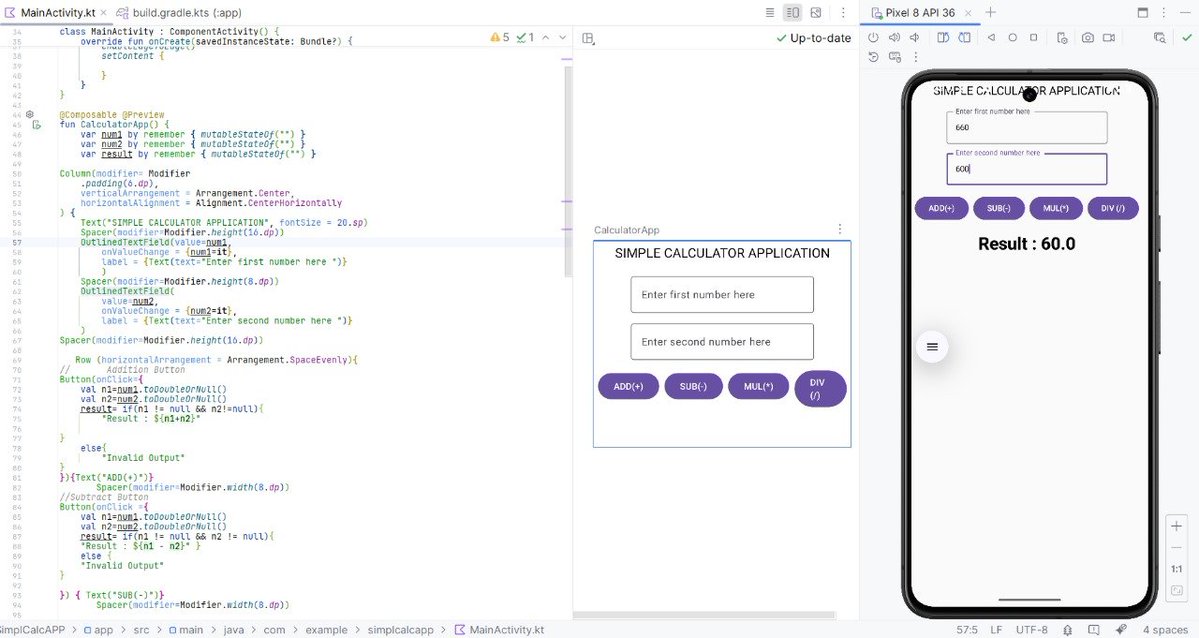The width and height of the screenshot is (1199, 638).
Task: Click the editor vertical scrollbar
Action: pos(568,172)
